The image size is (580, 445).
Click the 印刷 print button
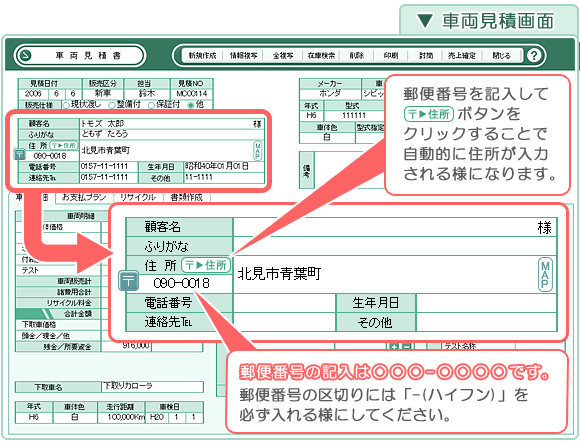click(x=391, y=55)
